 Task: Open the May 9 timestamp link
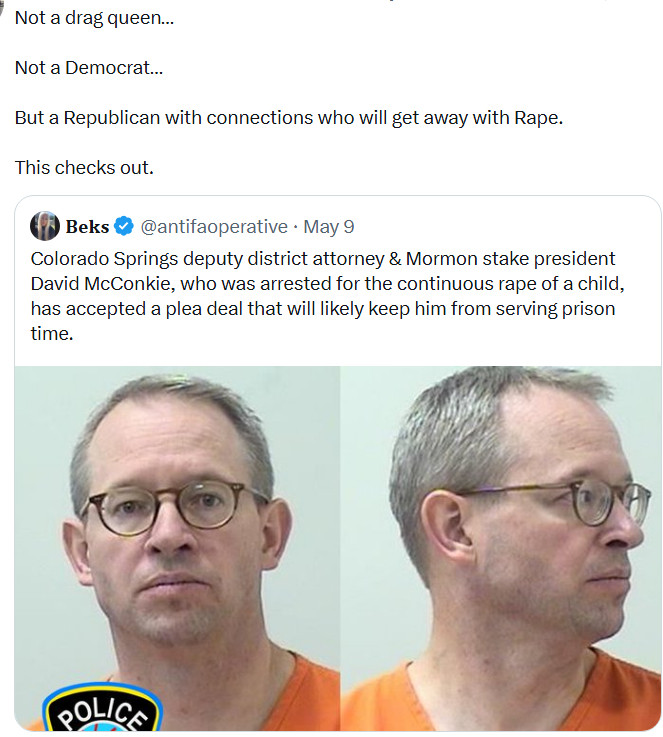point(328,227)
